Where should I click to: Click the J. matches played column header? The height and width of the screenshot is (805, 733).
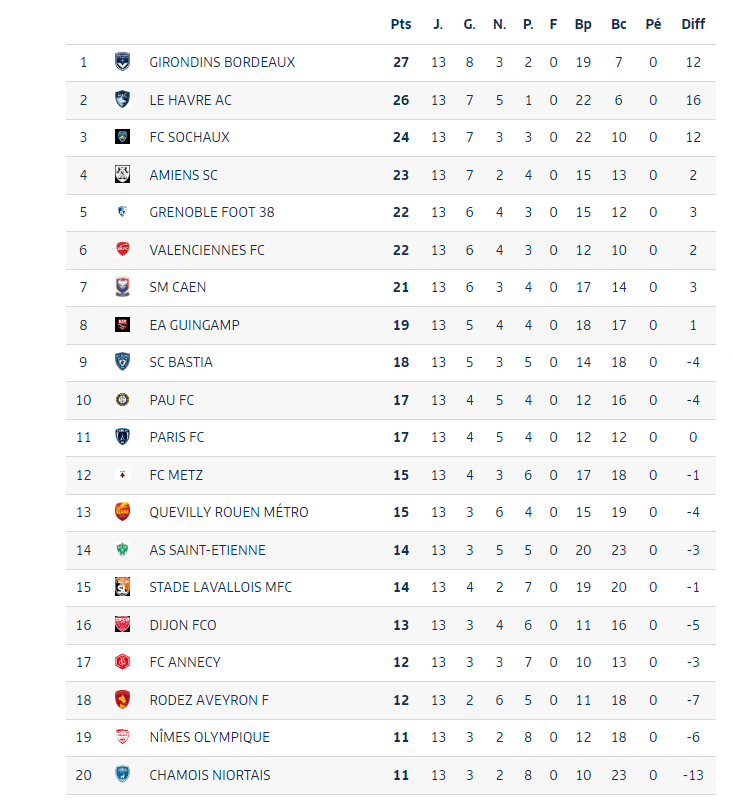coord(438,24)
